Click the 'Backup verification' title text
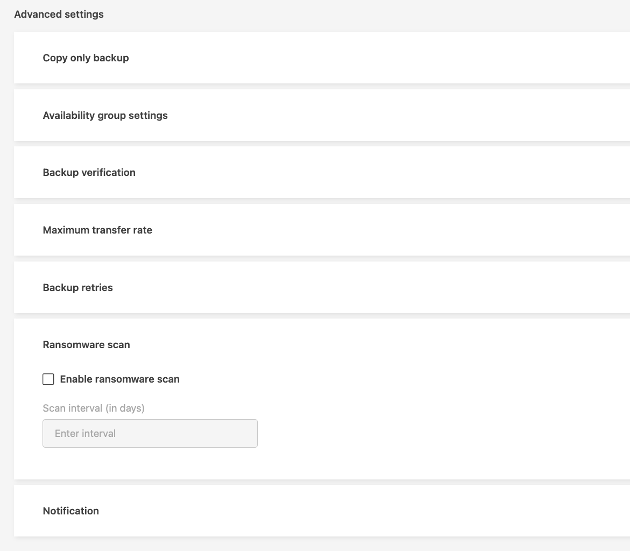Viewport: 630px width, 552px height. coord(89,172)
